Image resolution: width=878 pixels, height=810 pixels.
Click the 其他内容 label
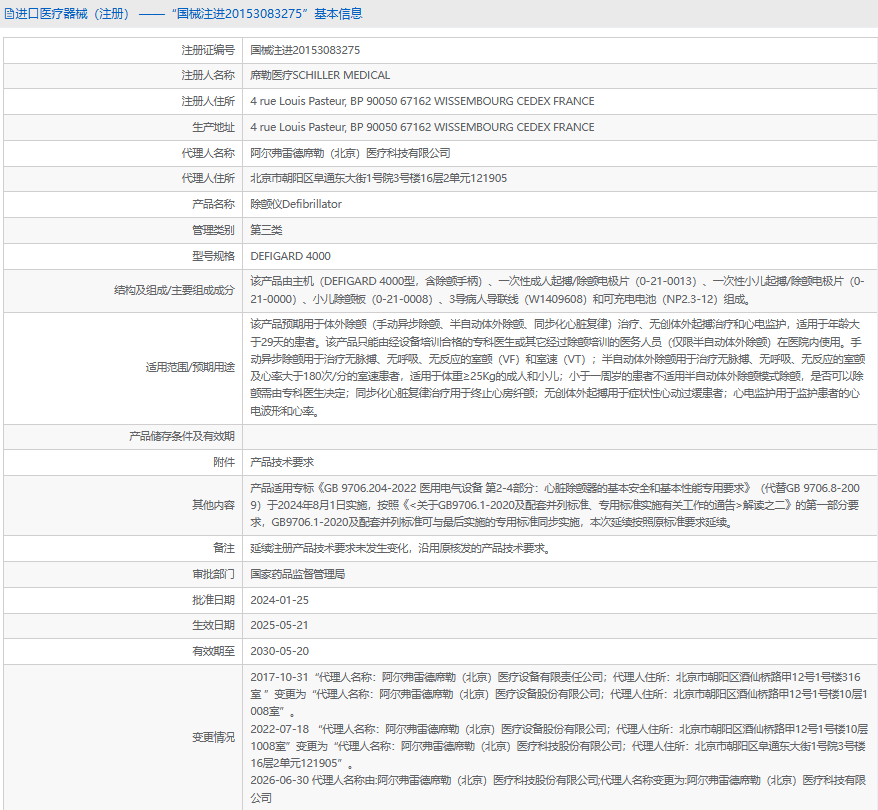pyautogui.click(x=213, y=505)
